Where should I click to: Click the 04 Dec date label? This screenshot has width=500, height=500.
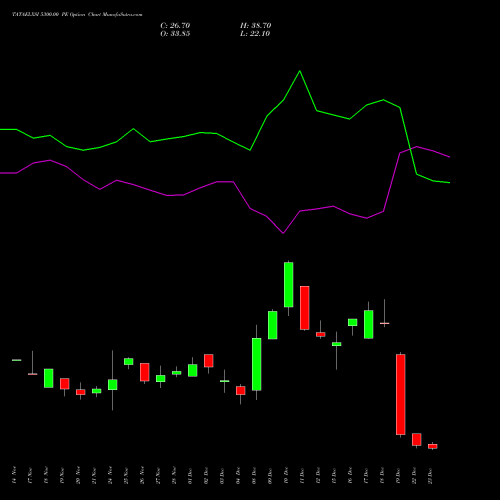tap(238, 475)
